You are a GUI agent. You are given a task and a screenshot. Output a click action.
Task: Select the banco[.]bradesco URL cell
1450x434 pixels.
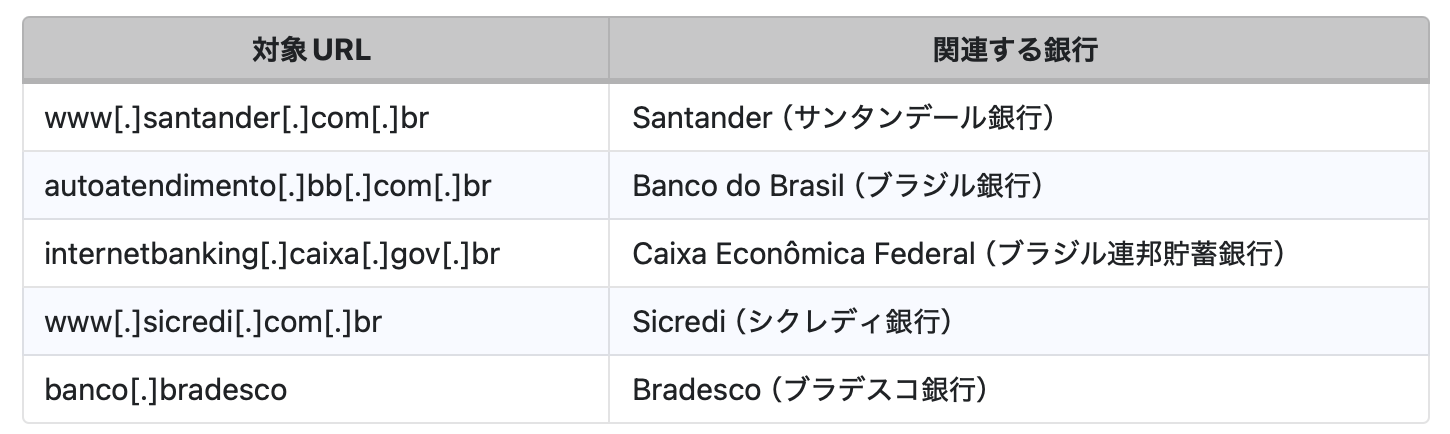(x=165, y=389)
